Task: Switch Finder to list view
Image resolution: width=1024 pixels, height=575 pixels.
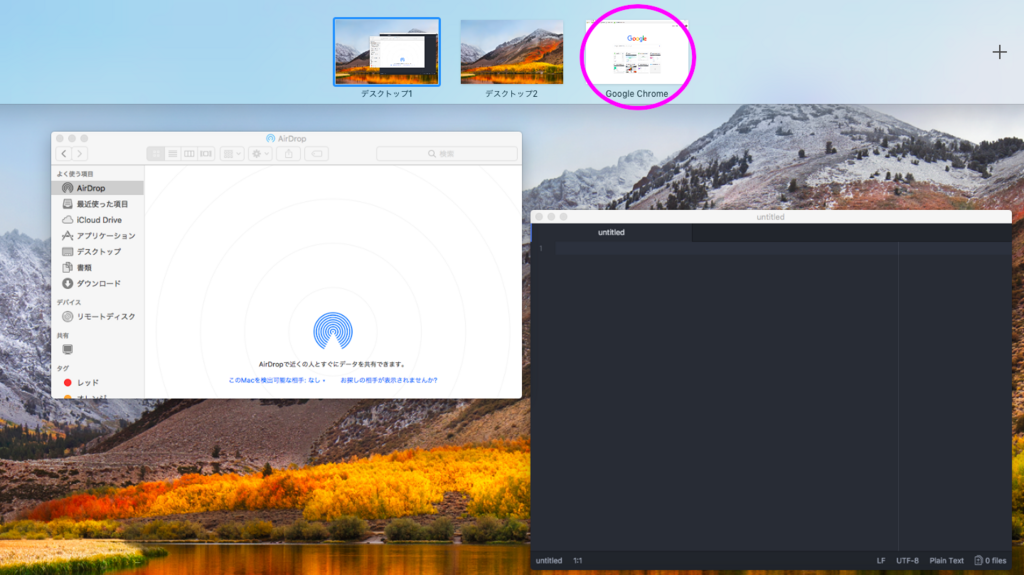Action: (x=172, y=154)
